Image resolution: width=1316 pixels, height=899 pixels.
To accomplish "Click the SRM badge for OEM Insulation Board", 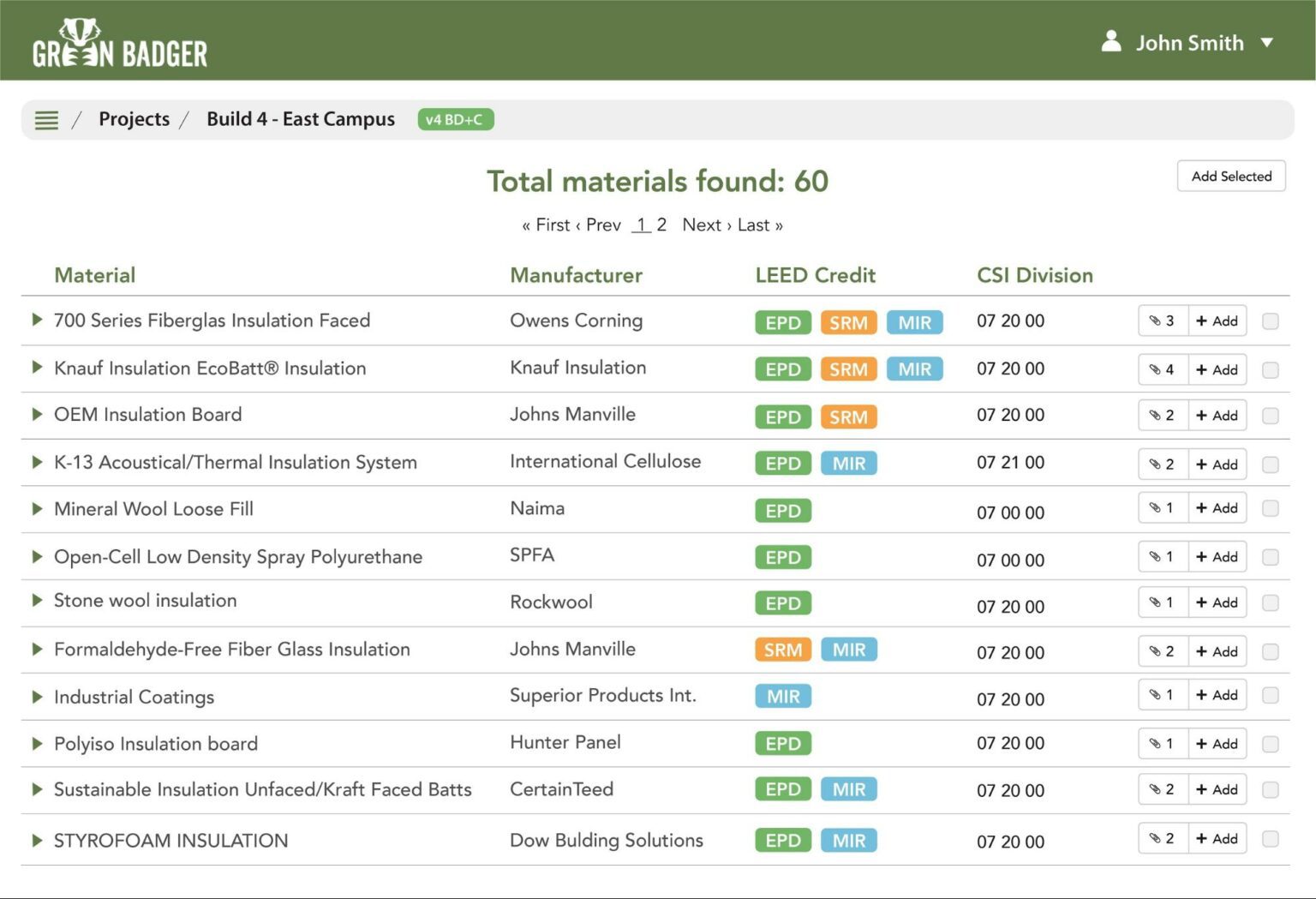I will [x=848, y=417].
